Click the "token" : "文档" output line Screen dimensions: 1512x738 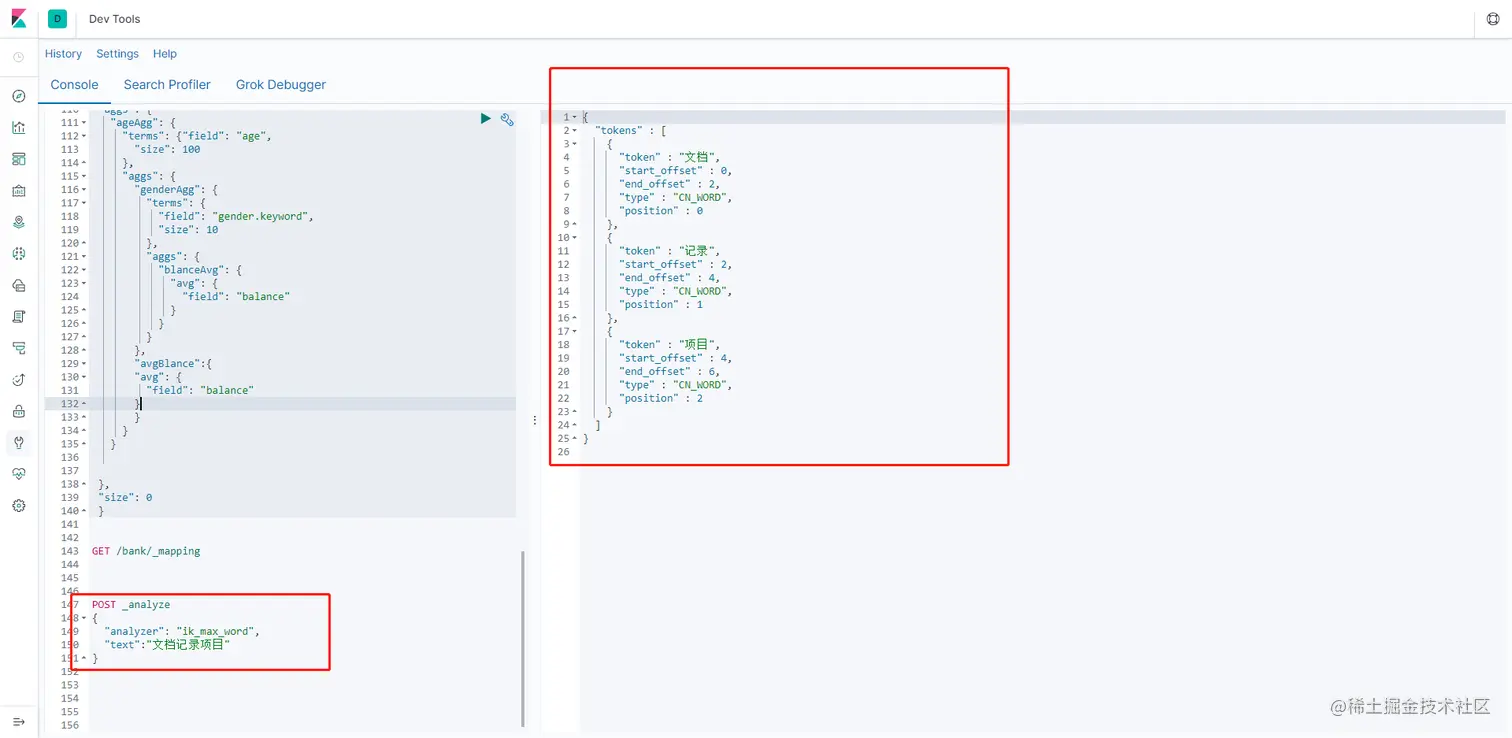669,157
